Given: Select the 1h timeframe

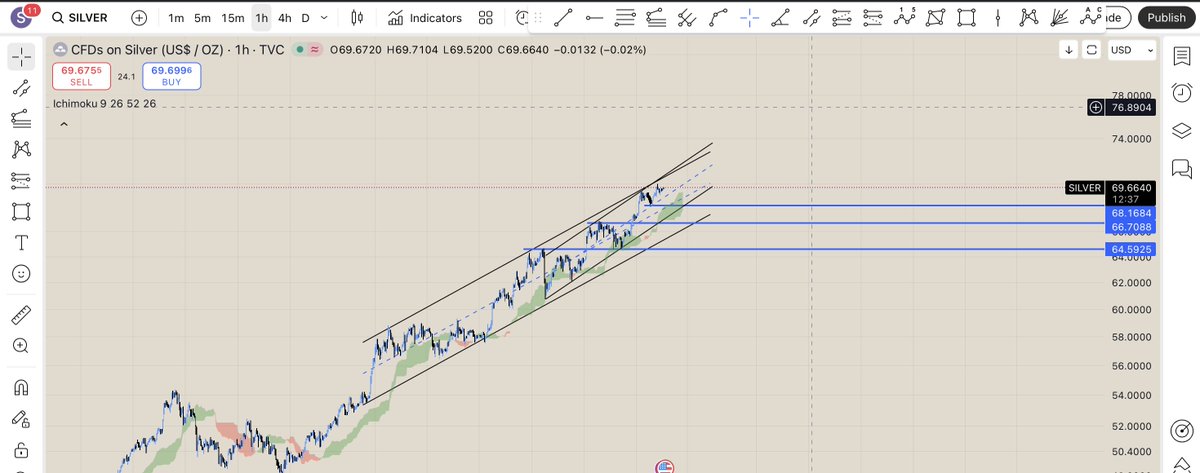Looking at the screenshot, I should pos(261,18).
